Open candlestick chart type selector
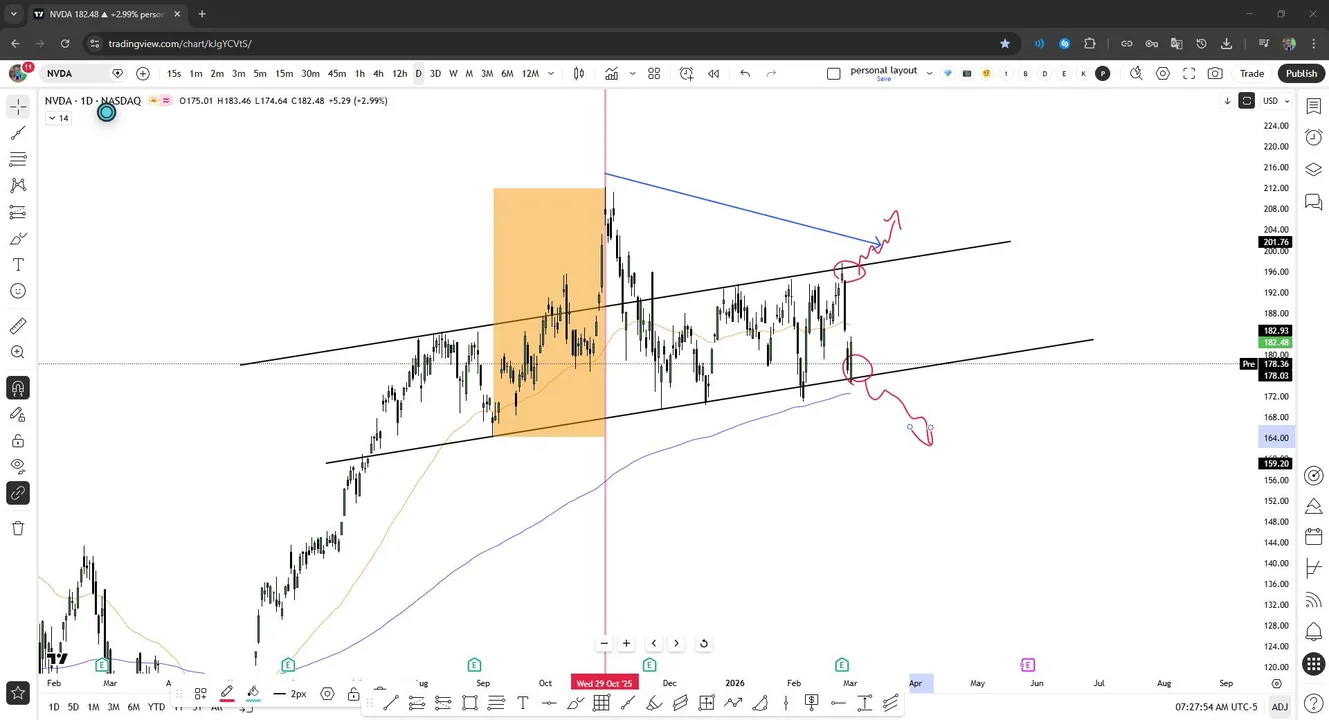 [579, 73]
